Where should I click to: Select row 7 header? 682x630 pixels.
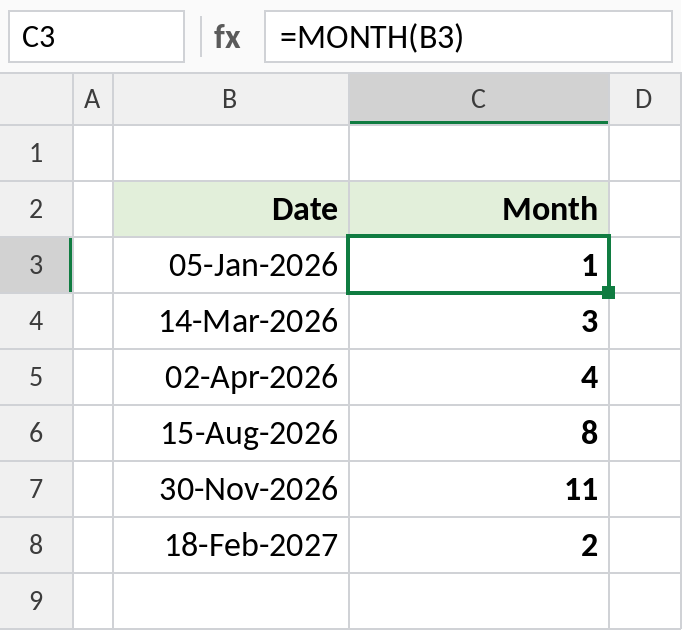(x=36, y=489)
